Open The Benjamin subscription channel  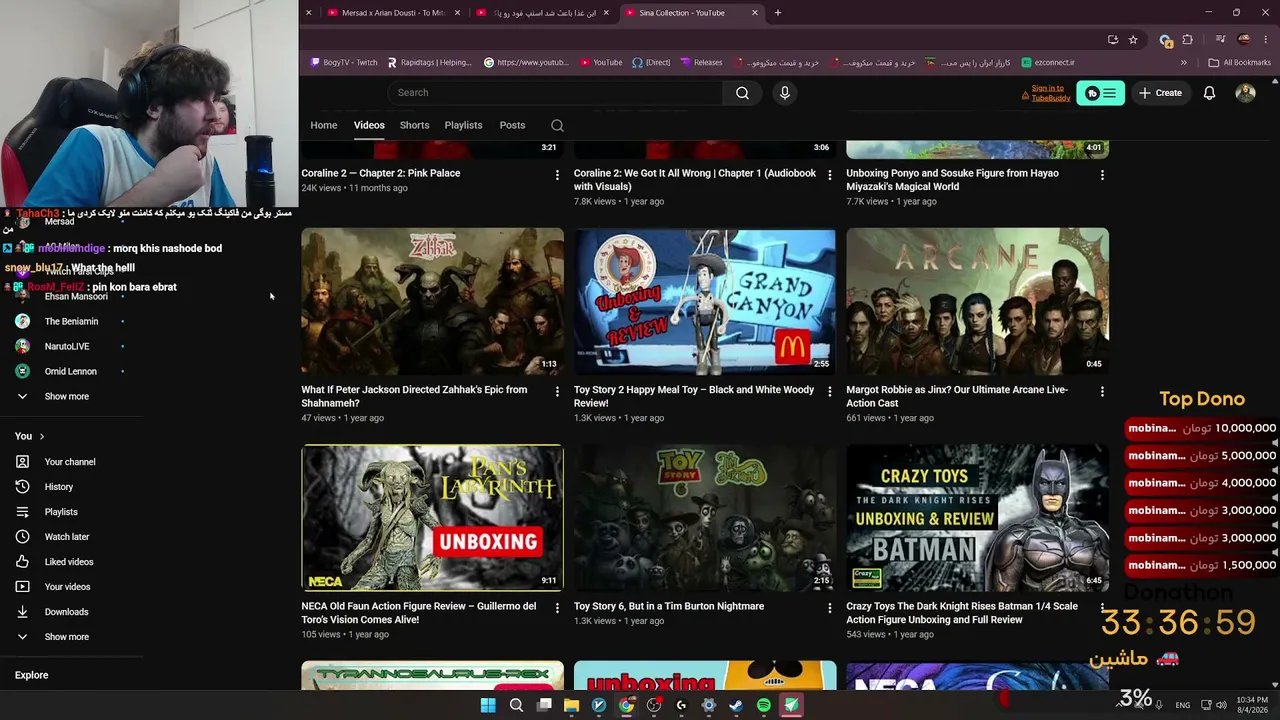[x=70, y=322]
